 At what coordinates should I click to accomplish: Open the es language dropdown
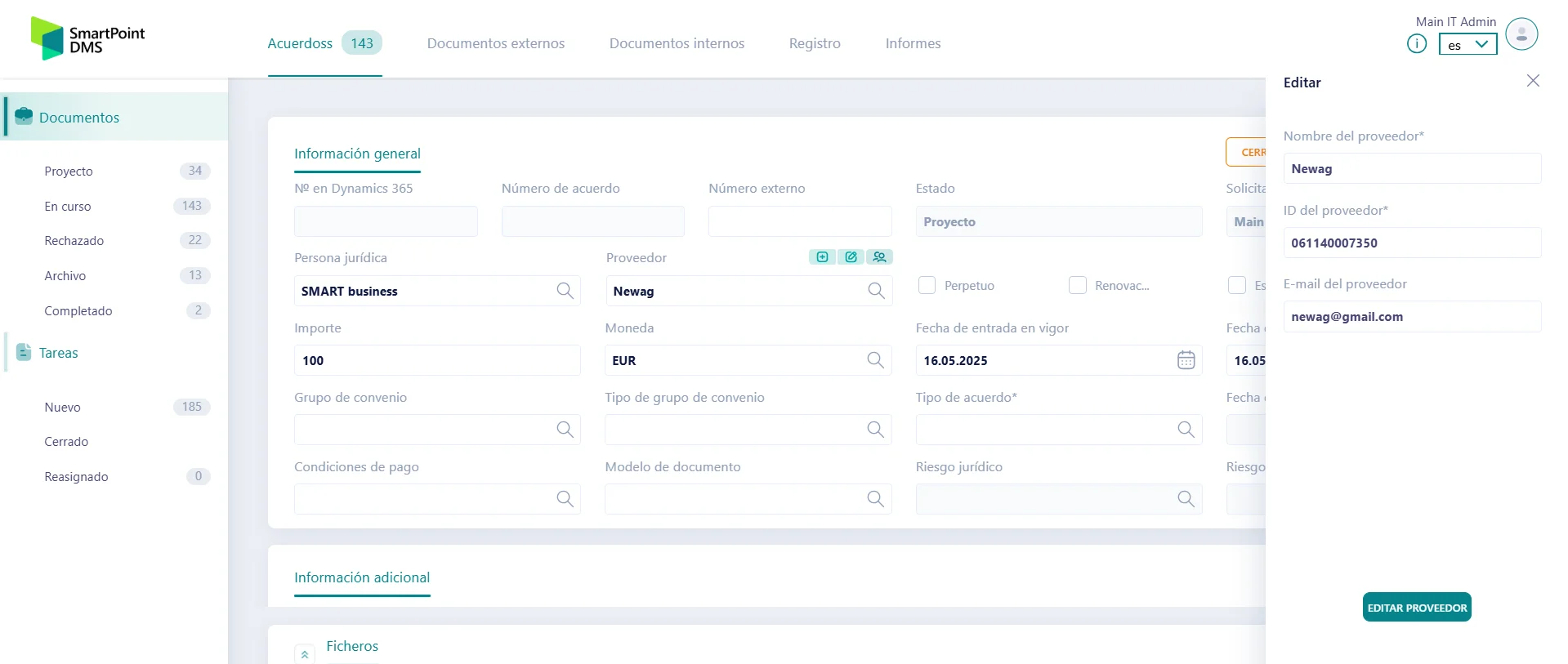point(1467,45)
